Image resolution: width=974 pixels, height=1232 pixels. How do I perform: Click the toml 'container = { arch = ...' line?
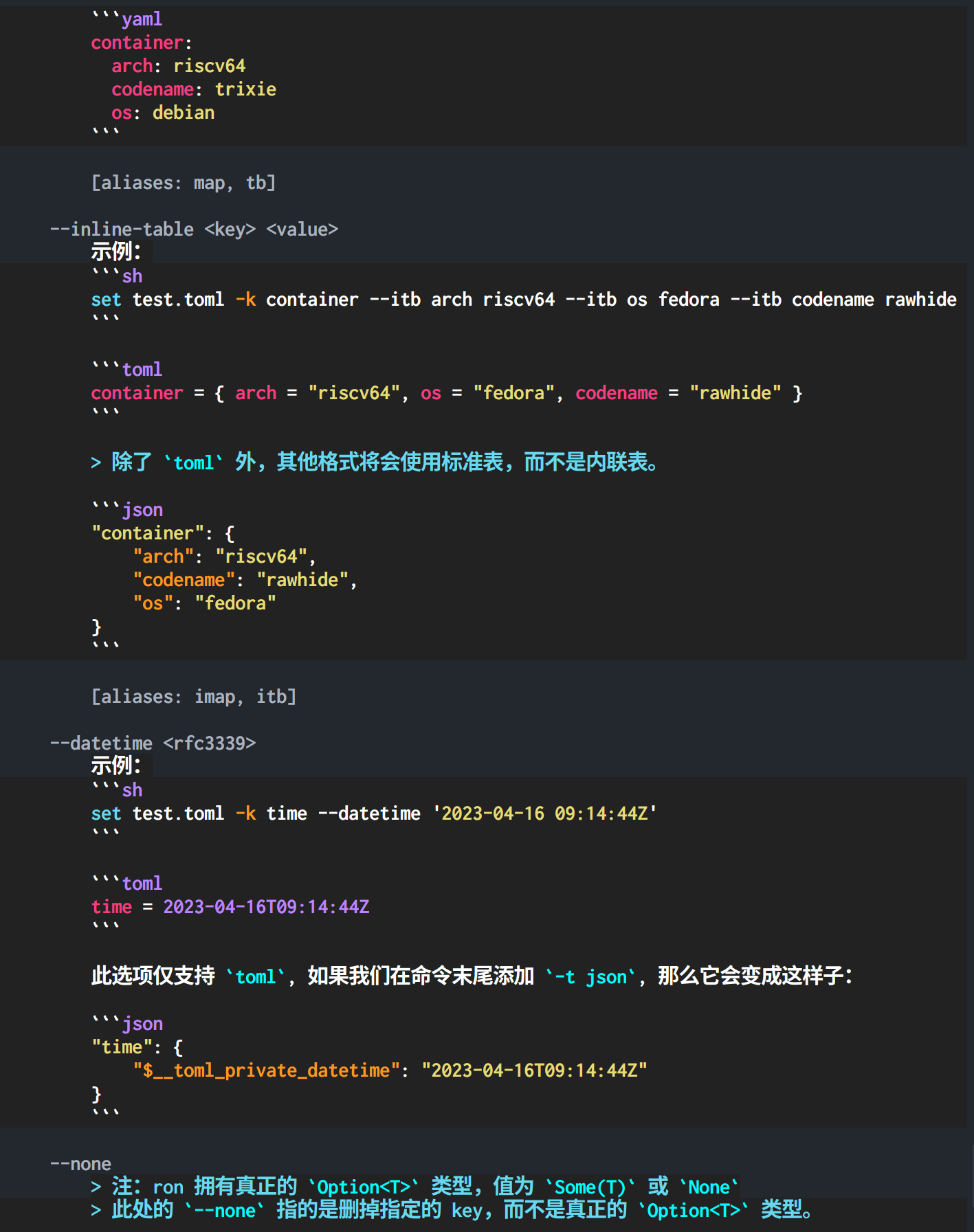[447, 393]
